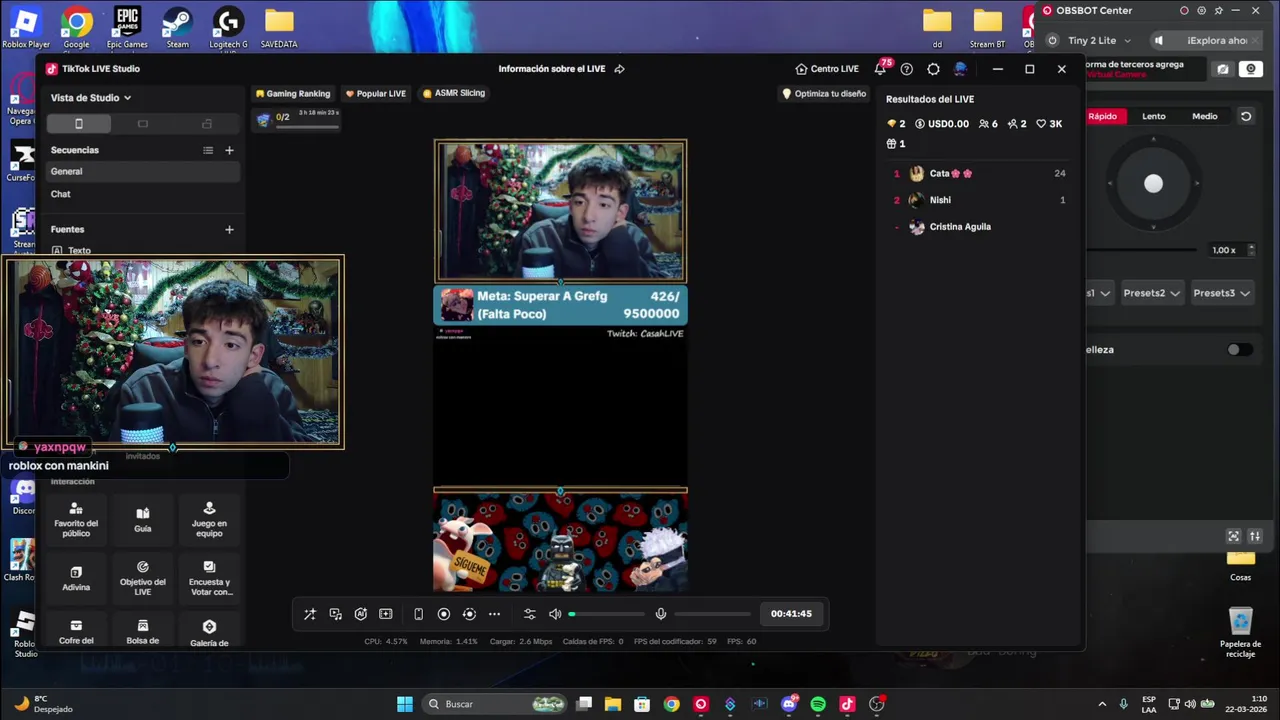The width and height of the screenshot is (1280, 720).
Task: Open the audio mixer settings icon
Action: pos(530,614)
